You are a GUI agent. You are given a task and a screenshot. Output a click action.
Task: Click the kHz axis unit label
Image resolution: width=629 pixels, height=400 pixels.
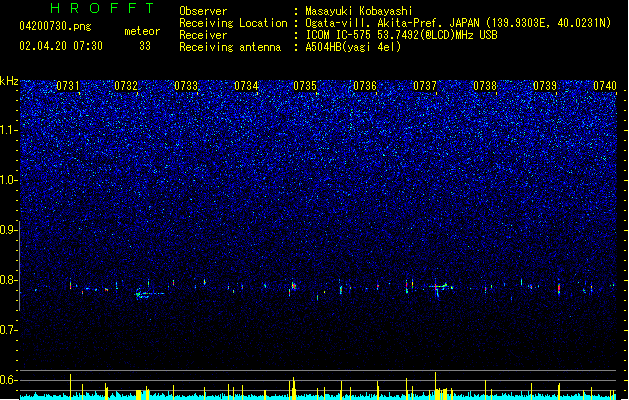coord(9,81)
